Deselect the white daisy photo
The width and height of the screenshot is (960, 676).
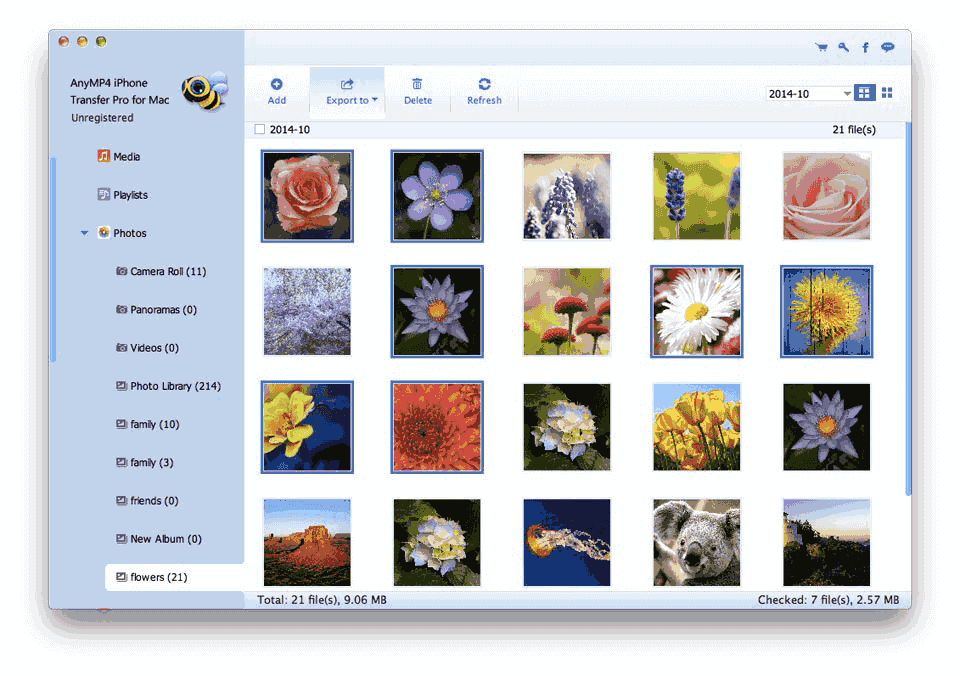click(697, 311)
